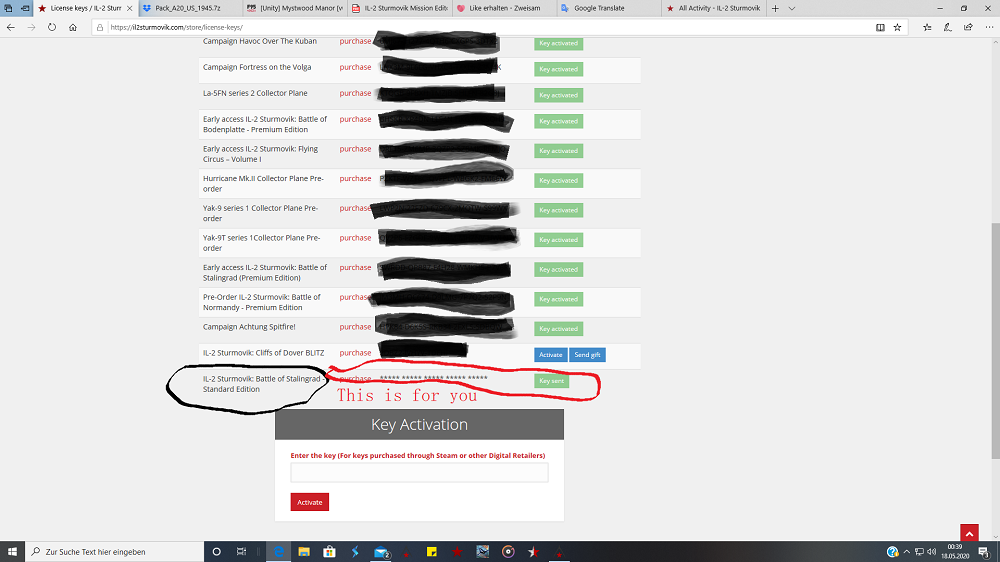Go back to the previous page
Screen dimensions: 1000x562
pos(11,27)
